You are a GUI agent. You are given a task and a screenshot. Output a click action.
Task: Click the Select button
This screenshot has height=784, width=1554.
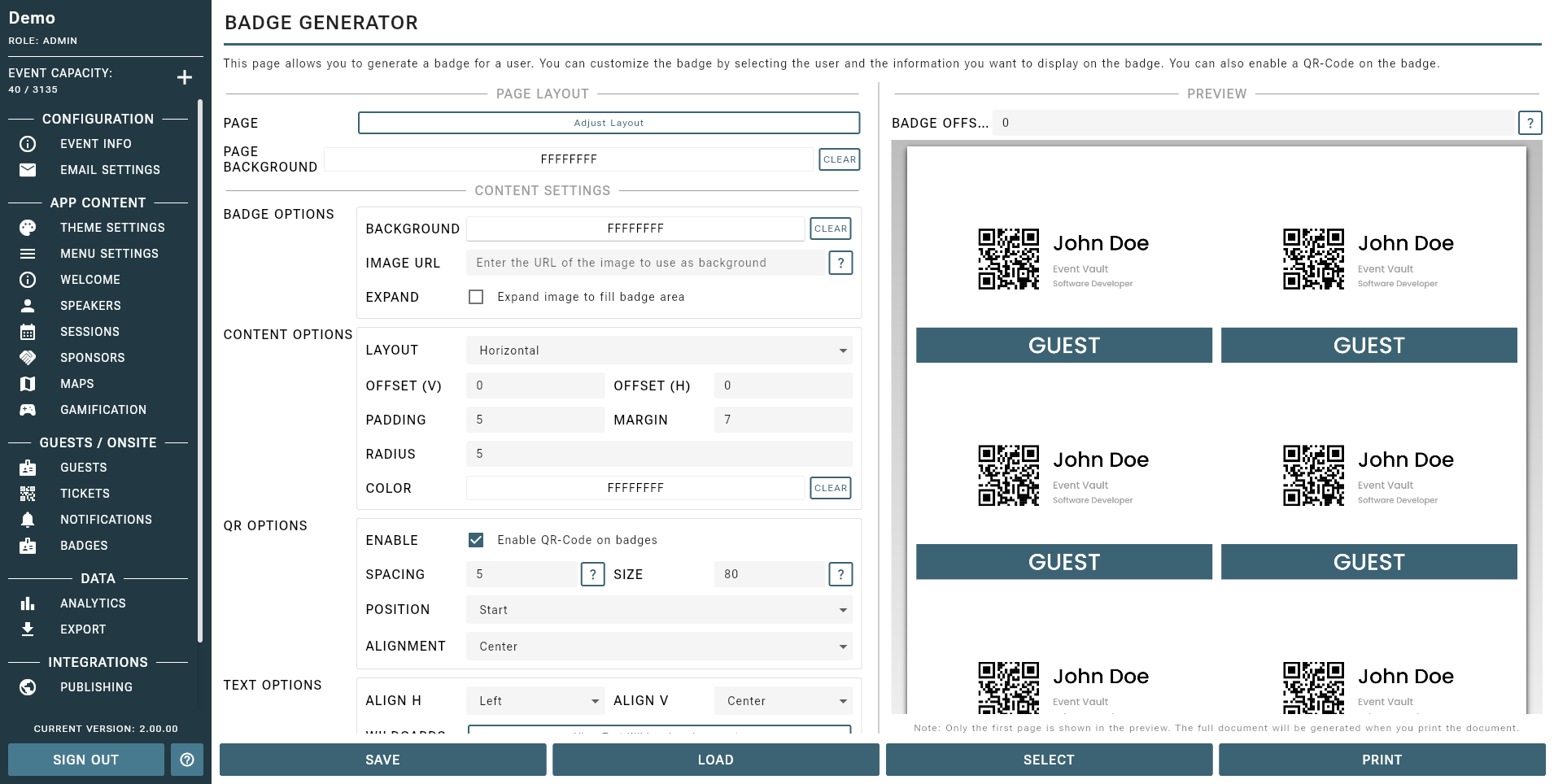click(1049, 760)
